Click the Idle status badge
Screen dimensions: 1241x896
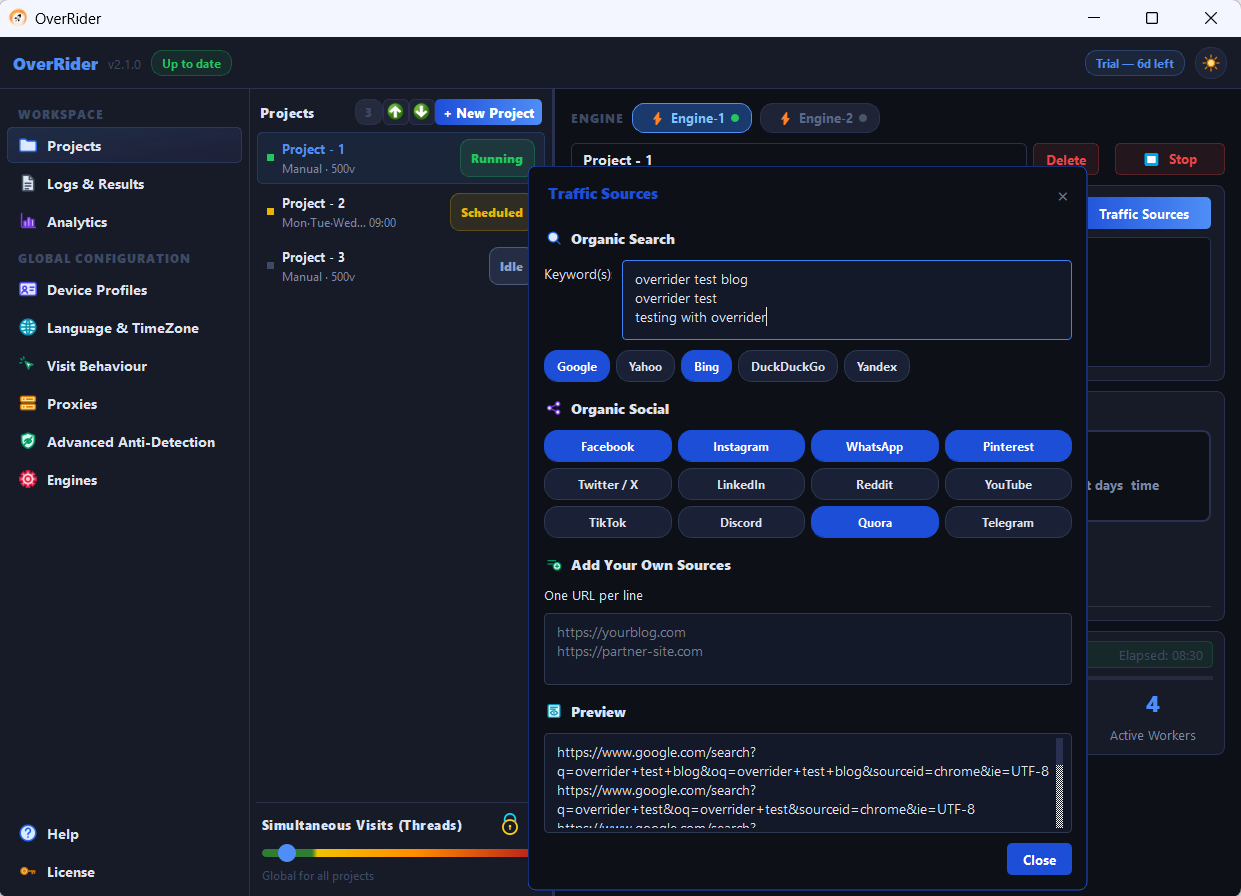click(x=510, y=267)
